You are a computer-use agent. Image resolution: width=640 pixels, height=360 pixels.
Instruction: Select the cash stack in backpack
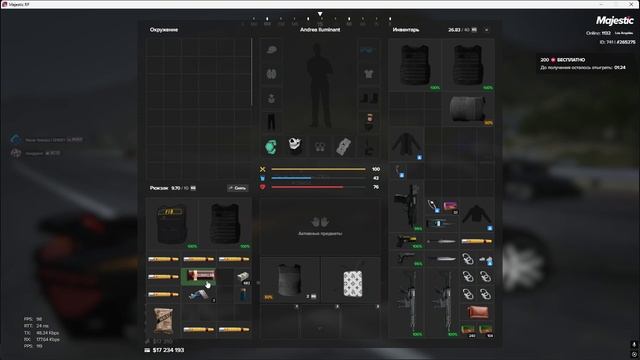coord(243,277)
